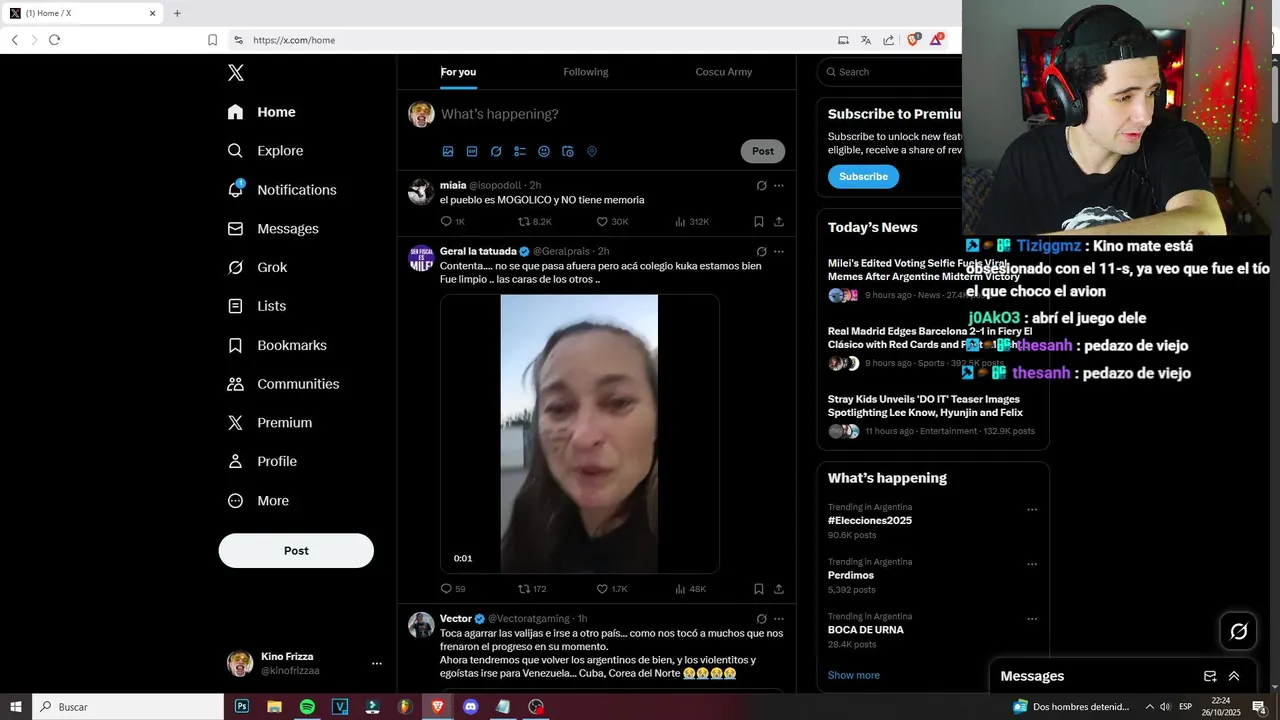
Task: Go to Explore in sidebar
Action: [266, 151]
